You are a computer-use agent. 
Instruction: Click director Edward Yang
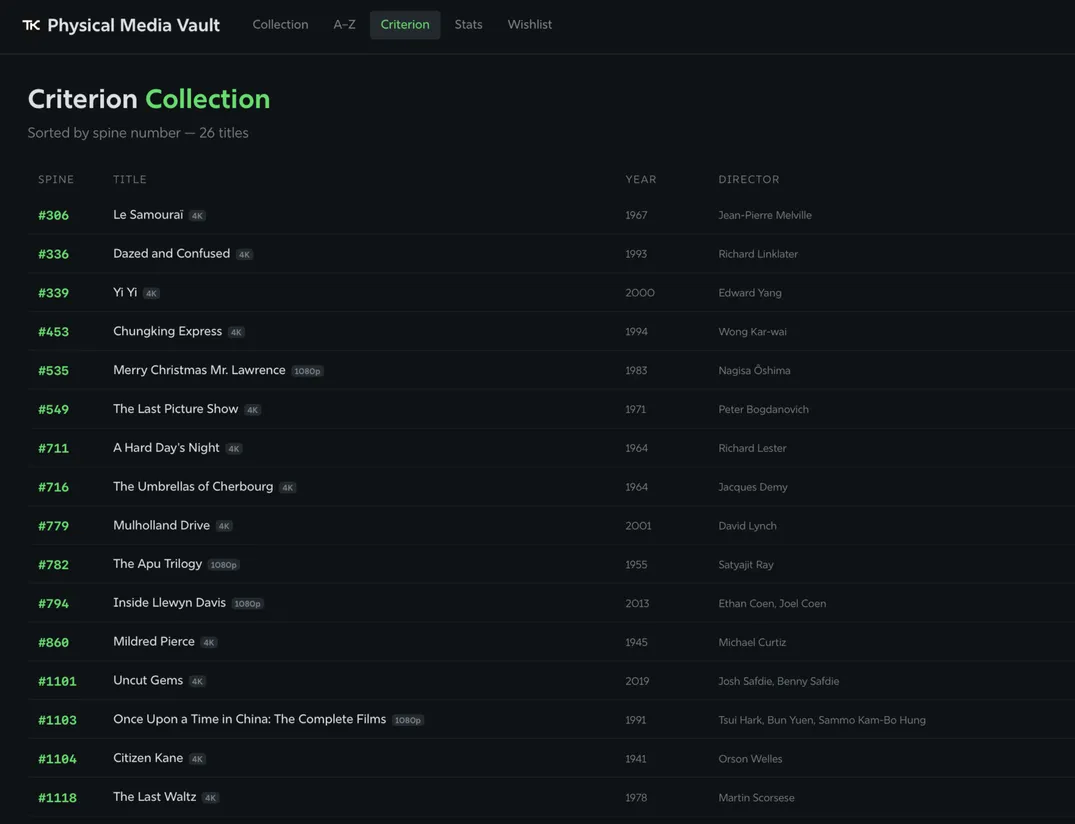click(x=749, y=293)
